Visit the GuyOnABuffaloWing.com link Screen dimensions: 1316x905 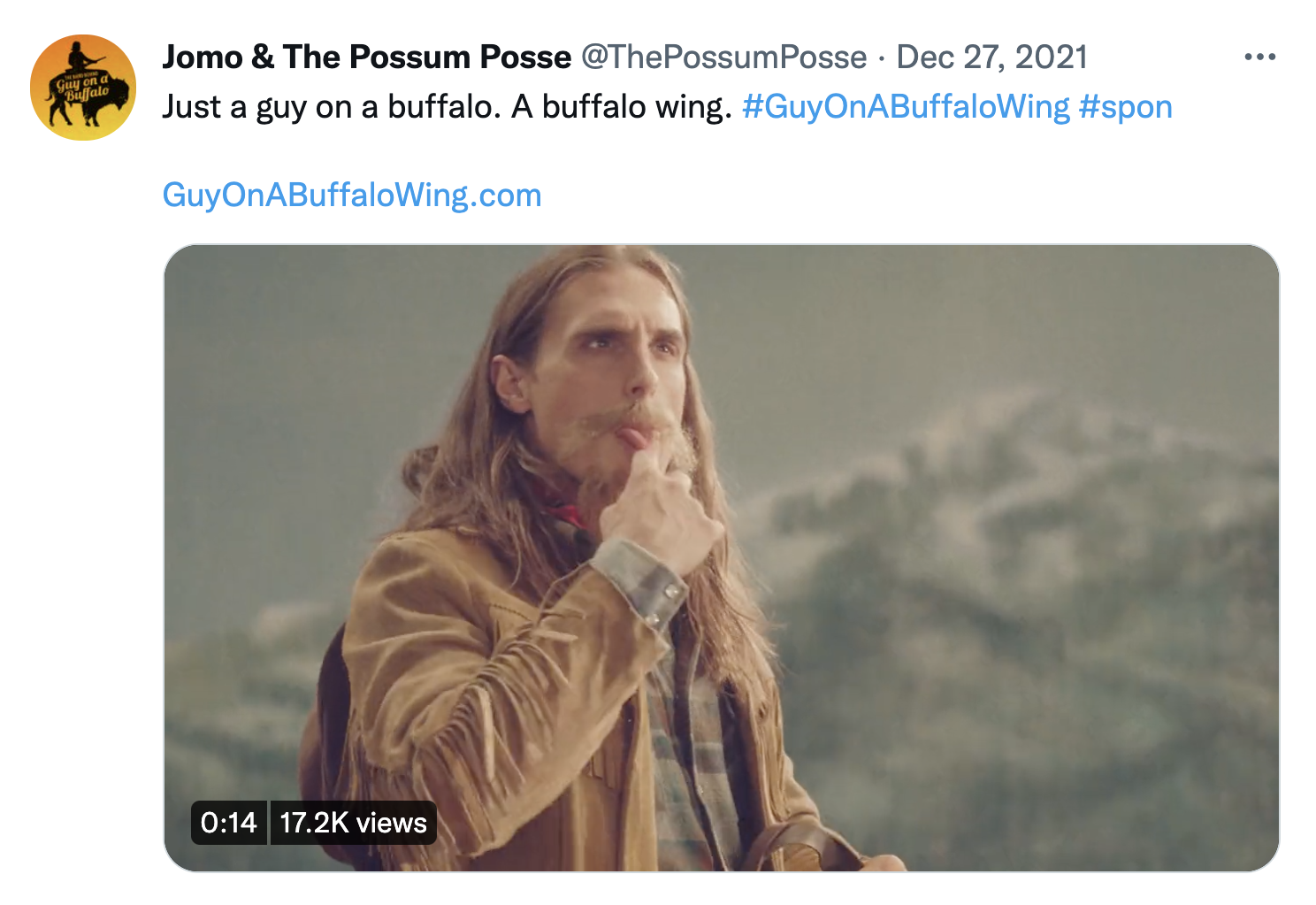coord(351,195)
